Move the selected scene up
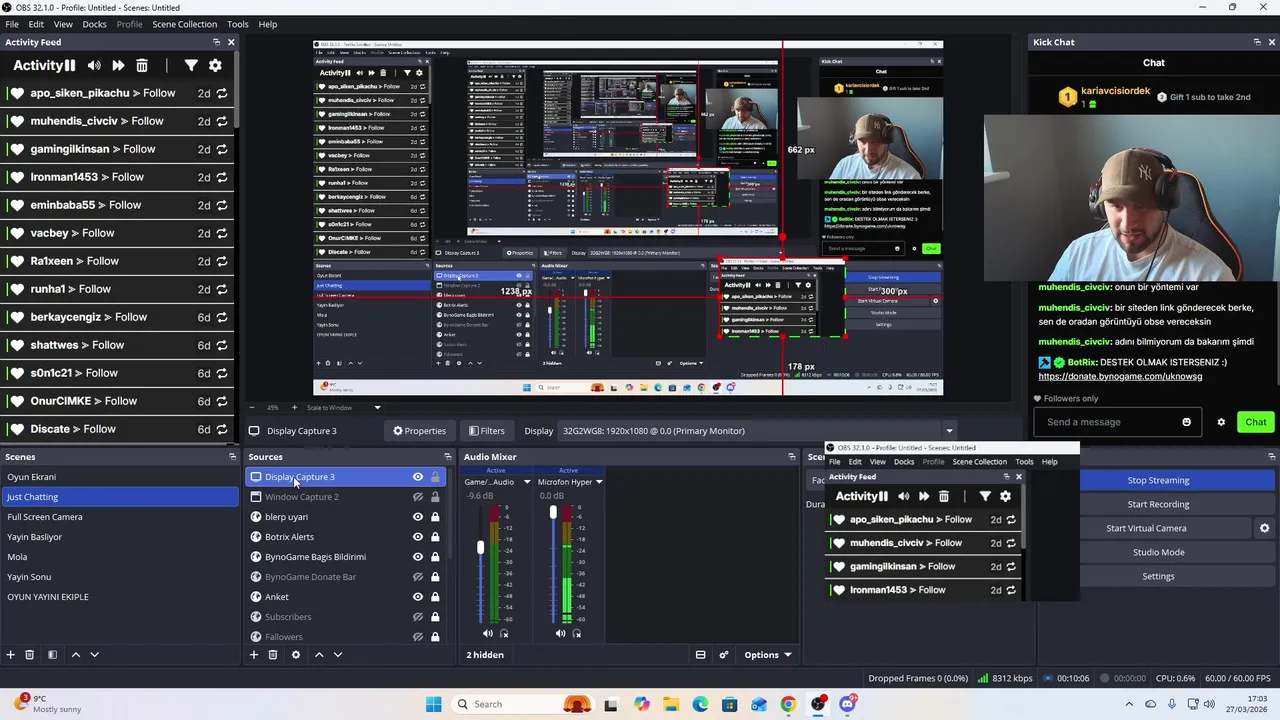This screenshot has width=1280, height=720. [x=75, y=655]
